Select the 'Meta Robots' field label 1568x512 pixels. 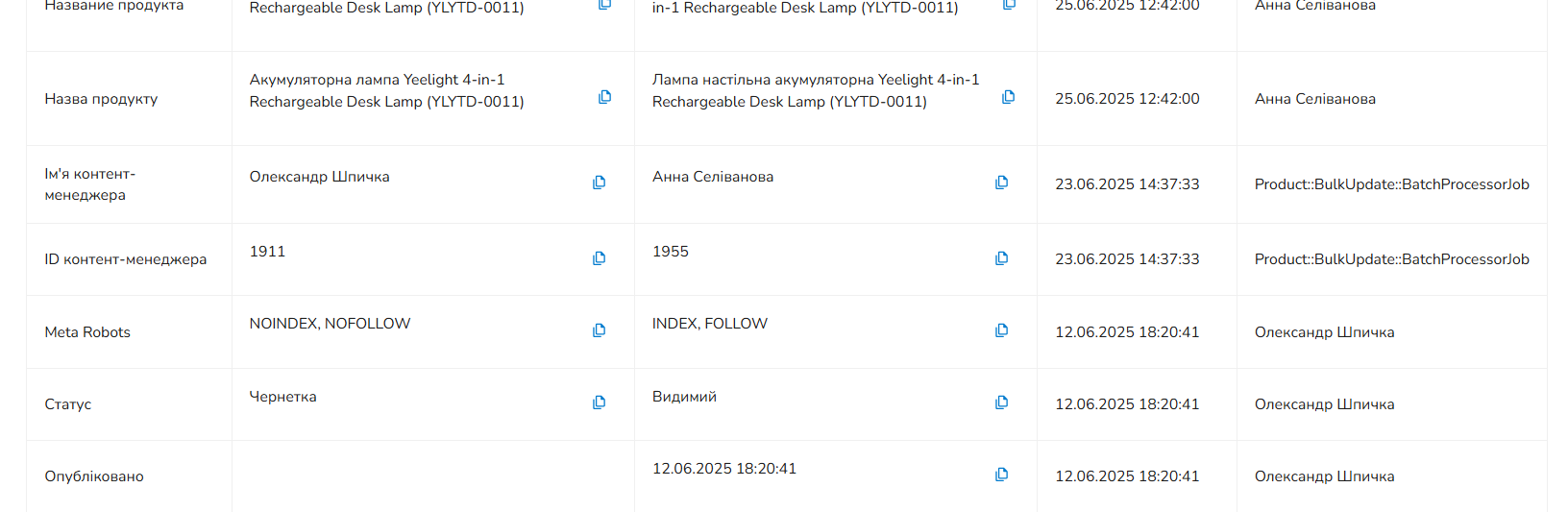(87, 332)
